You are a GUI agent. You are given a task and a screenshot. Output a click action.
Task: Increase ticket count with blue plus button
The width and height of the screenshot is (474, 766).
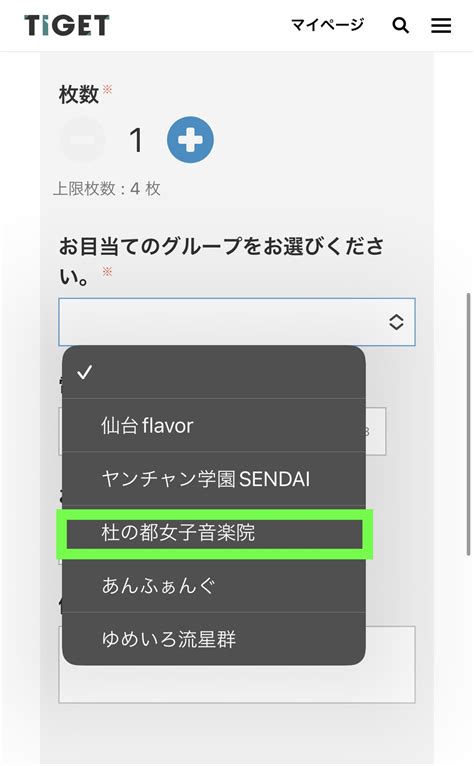point(190,140)
